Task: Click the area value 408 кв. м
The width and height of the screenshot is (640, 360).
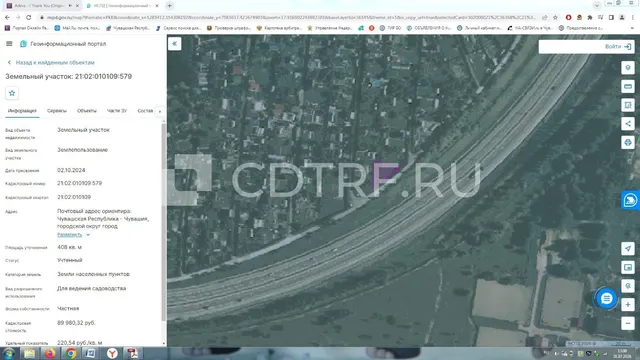Action: coord(69,247)
